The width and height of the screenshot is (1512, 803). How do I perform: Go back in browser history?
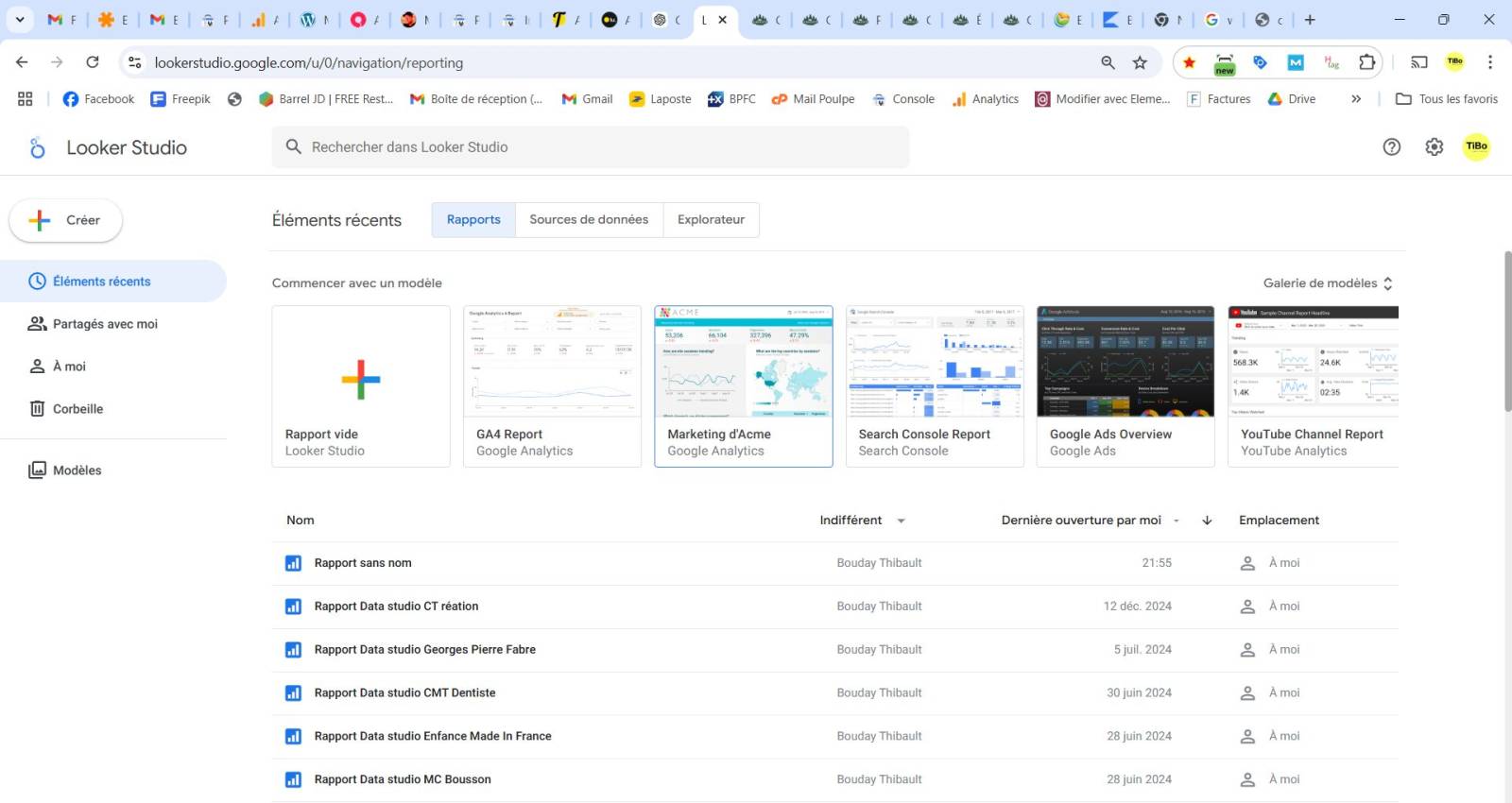click(22, 62)
